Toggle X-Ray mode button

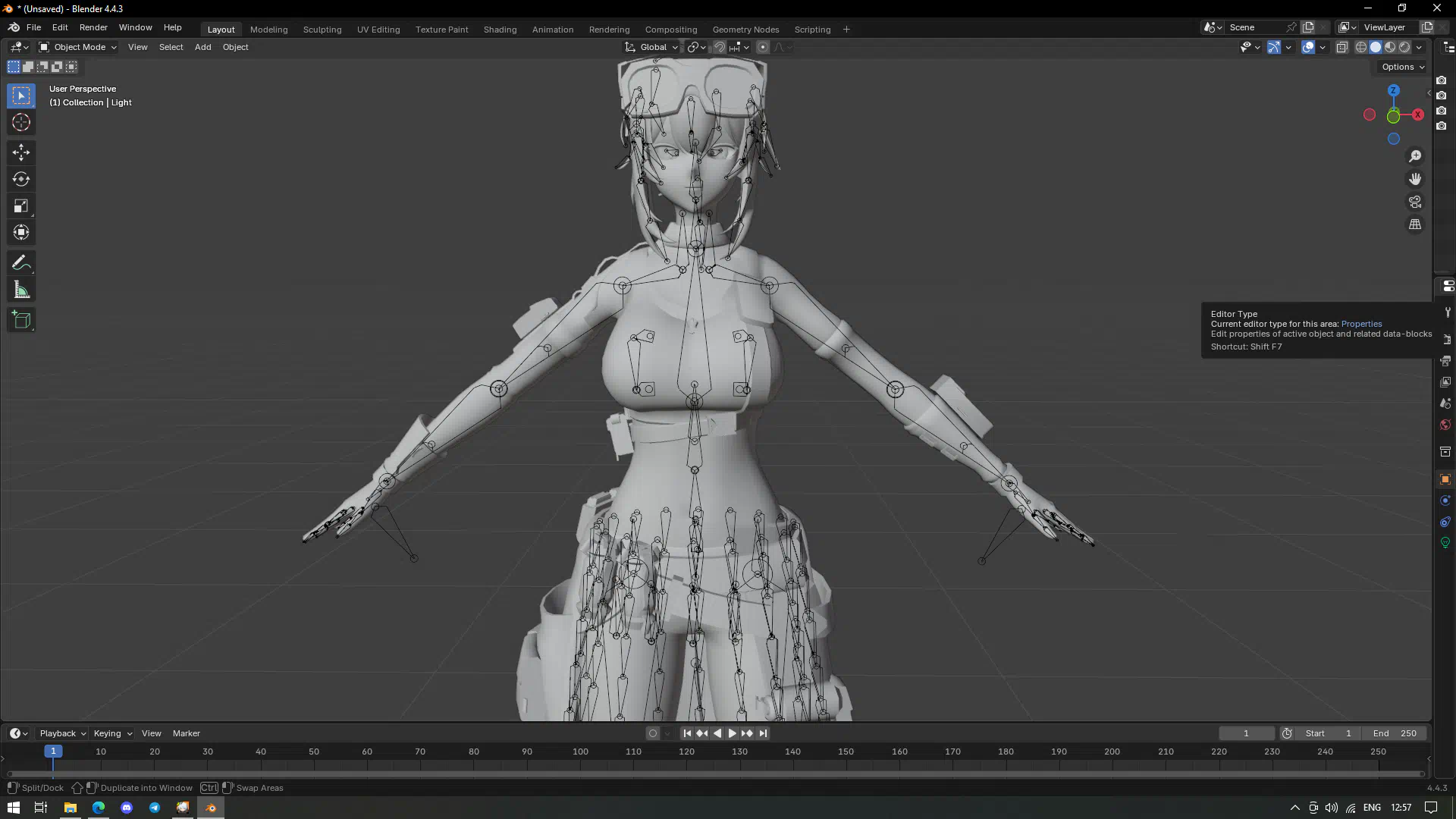coord(1341,47)
